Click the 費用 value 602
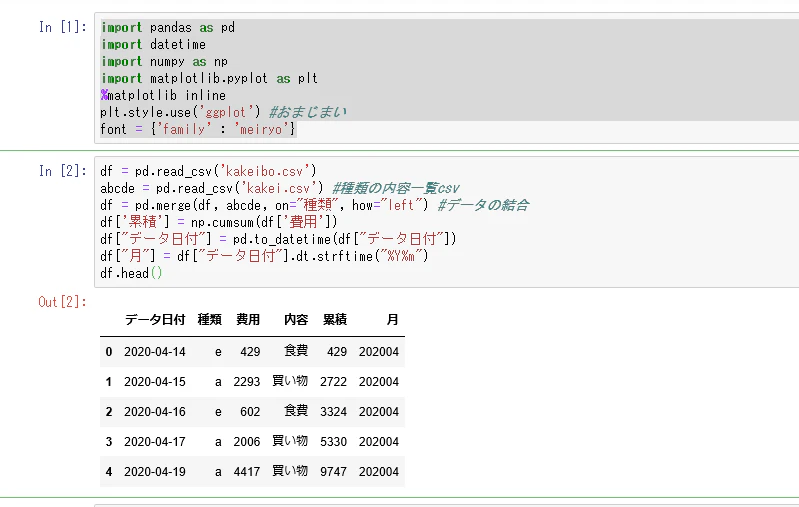799x507 pixels. [x=250, y=412]
